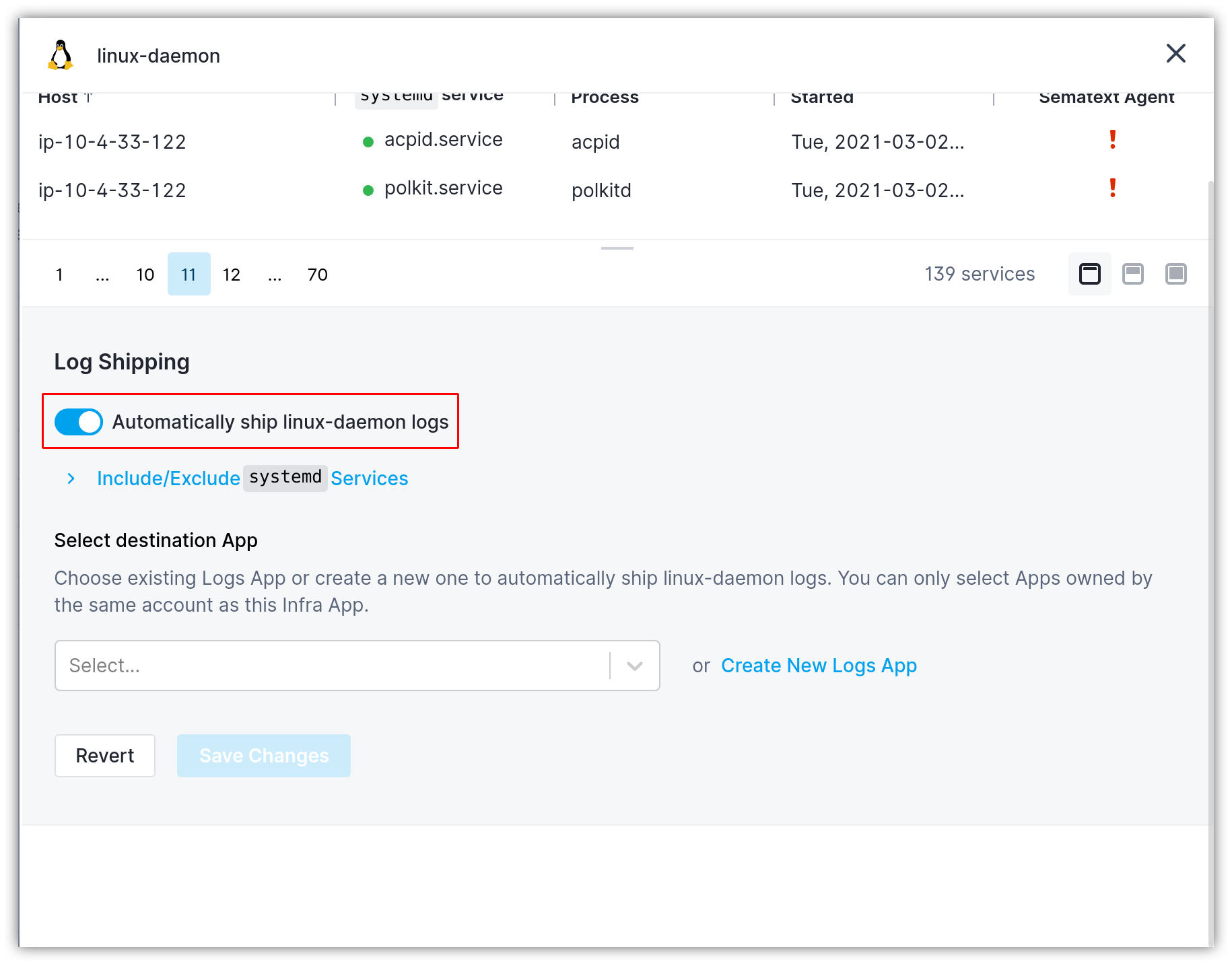Click the Sematext Agent column header
Image resolution: width=1232 pixels, height=965 pixels.
[1106, 98]
